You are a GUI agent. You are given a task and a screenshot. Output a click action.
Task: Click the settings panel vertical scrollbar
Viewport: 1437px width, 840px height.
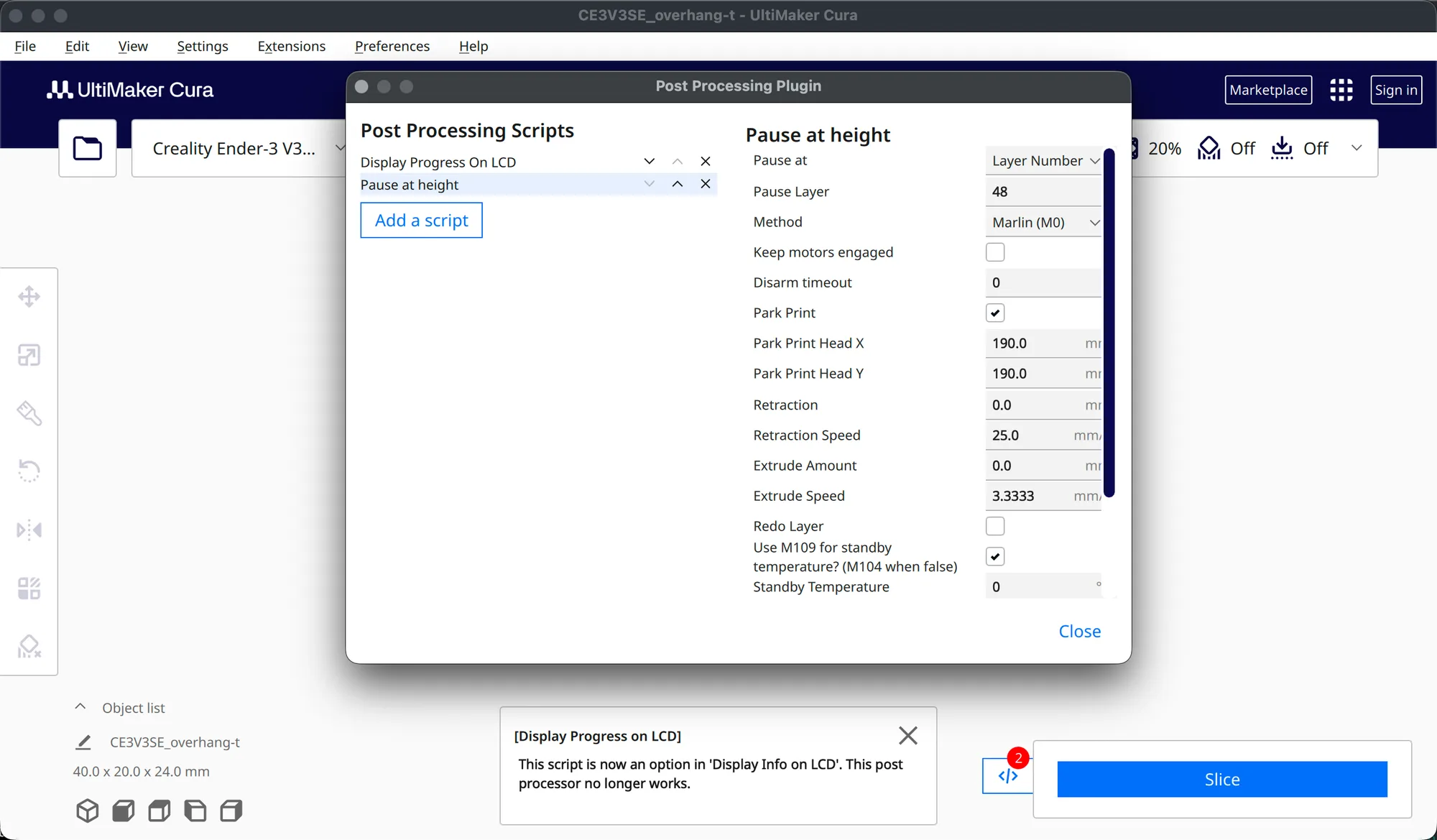coord(1109,323)
